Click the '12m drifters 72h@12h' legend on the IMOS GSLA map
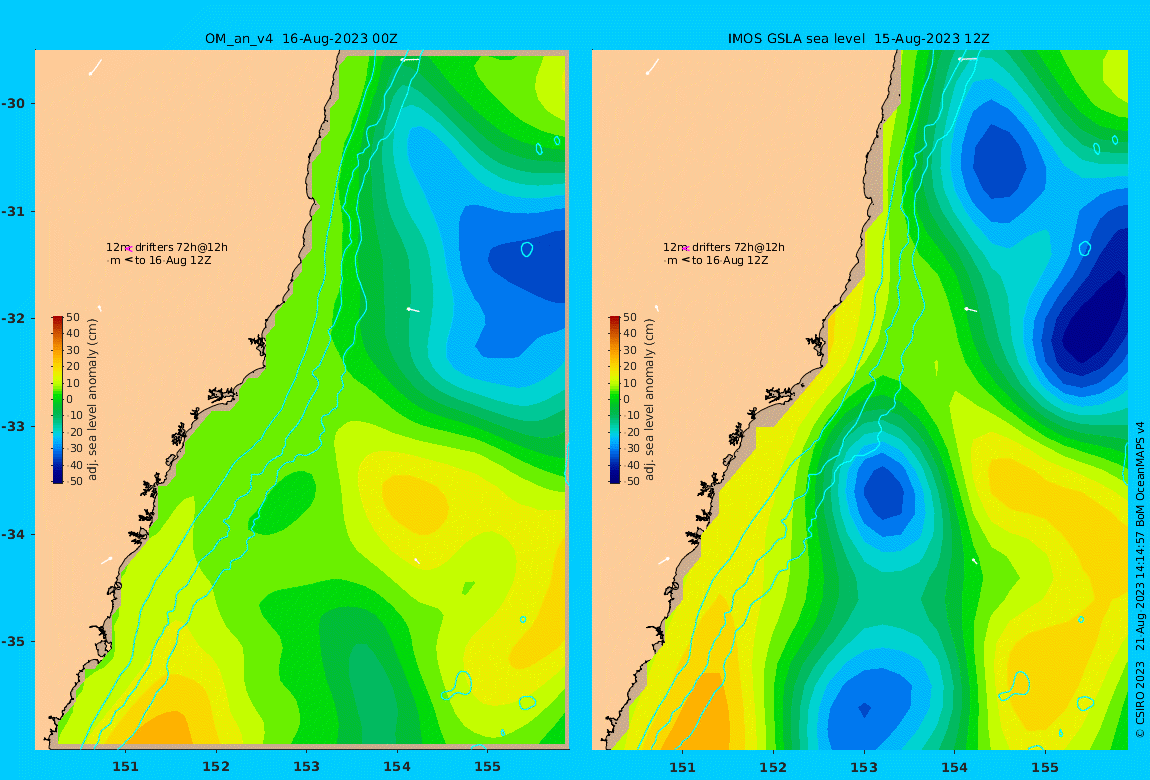This screenshot has height=780, width=1150. click(724, 248)
